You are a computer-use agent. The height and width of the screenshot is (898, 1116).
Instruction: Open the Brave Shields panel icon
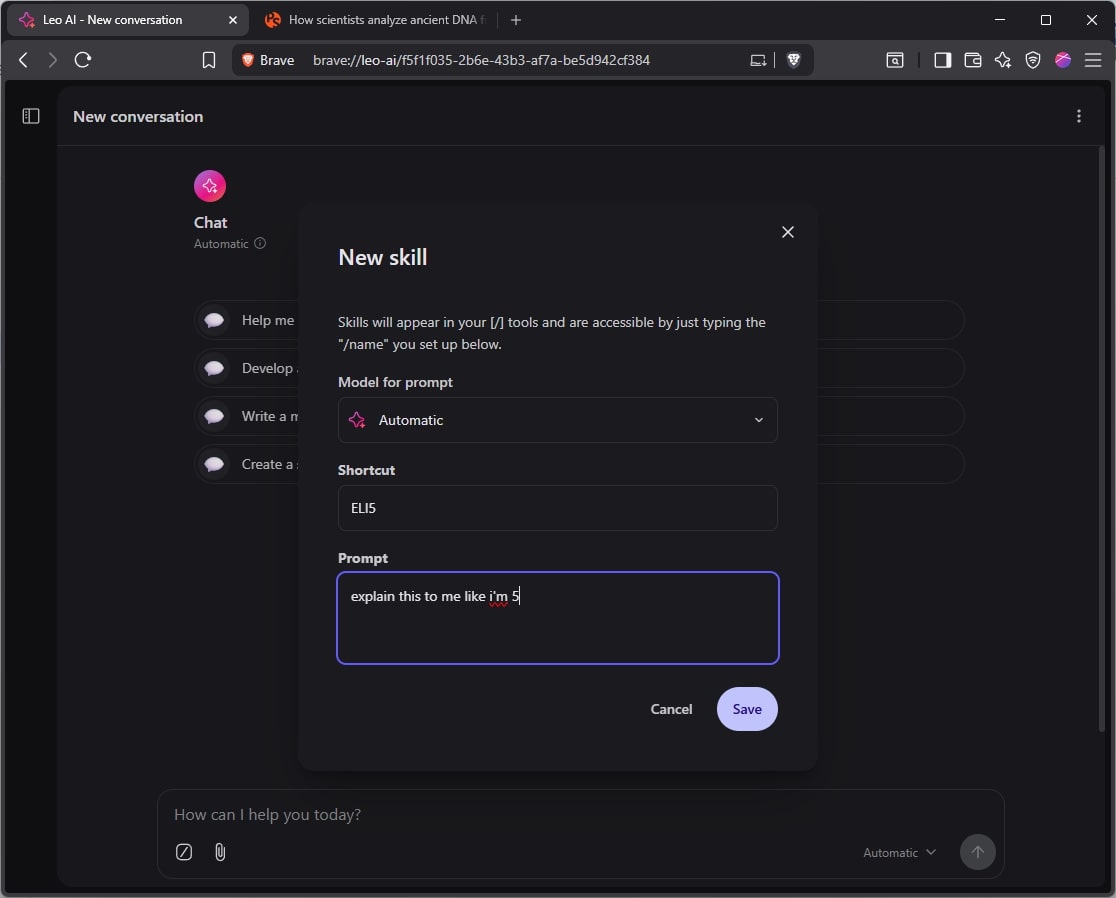(x=1032, y=60)
